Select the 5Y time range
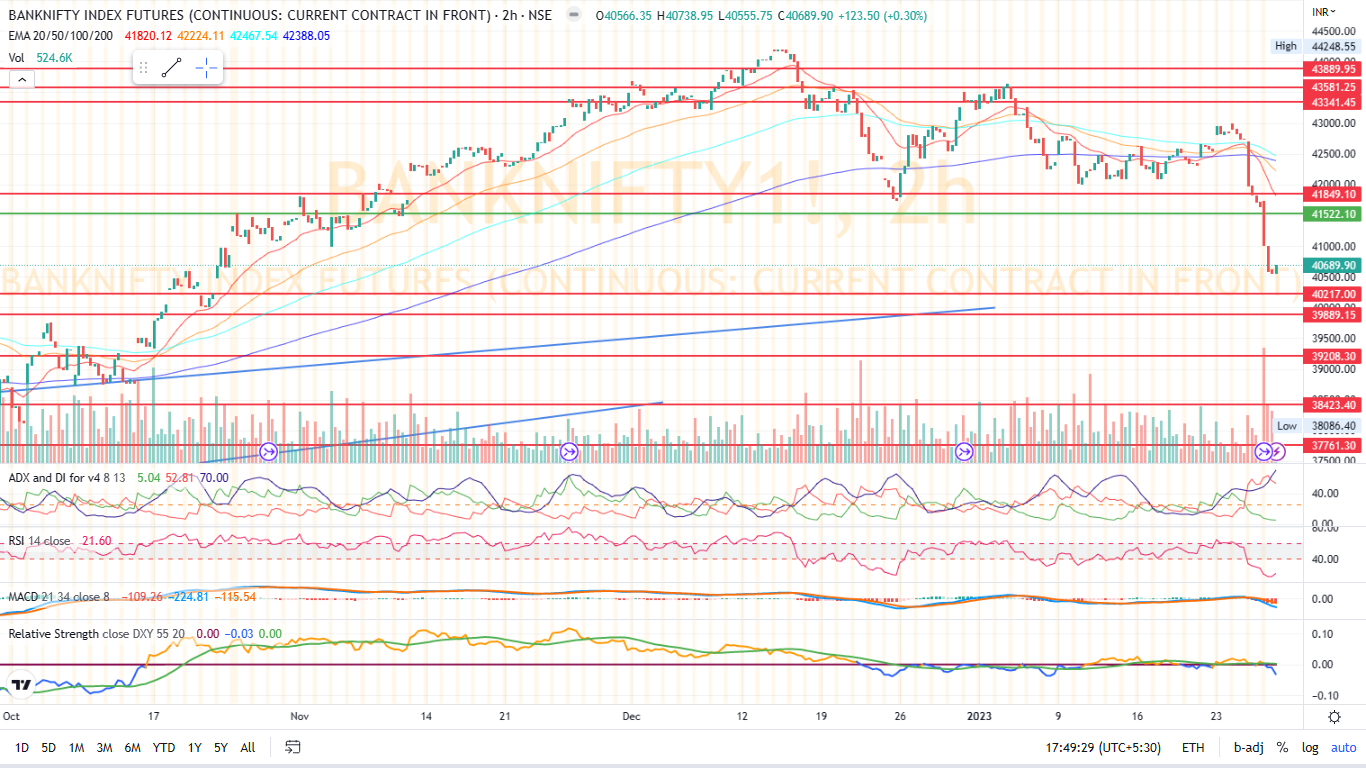This screenshot has height=768, width=1366. [x=221, y=747]
